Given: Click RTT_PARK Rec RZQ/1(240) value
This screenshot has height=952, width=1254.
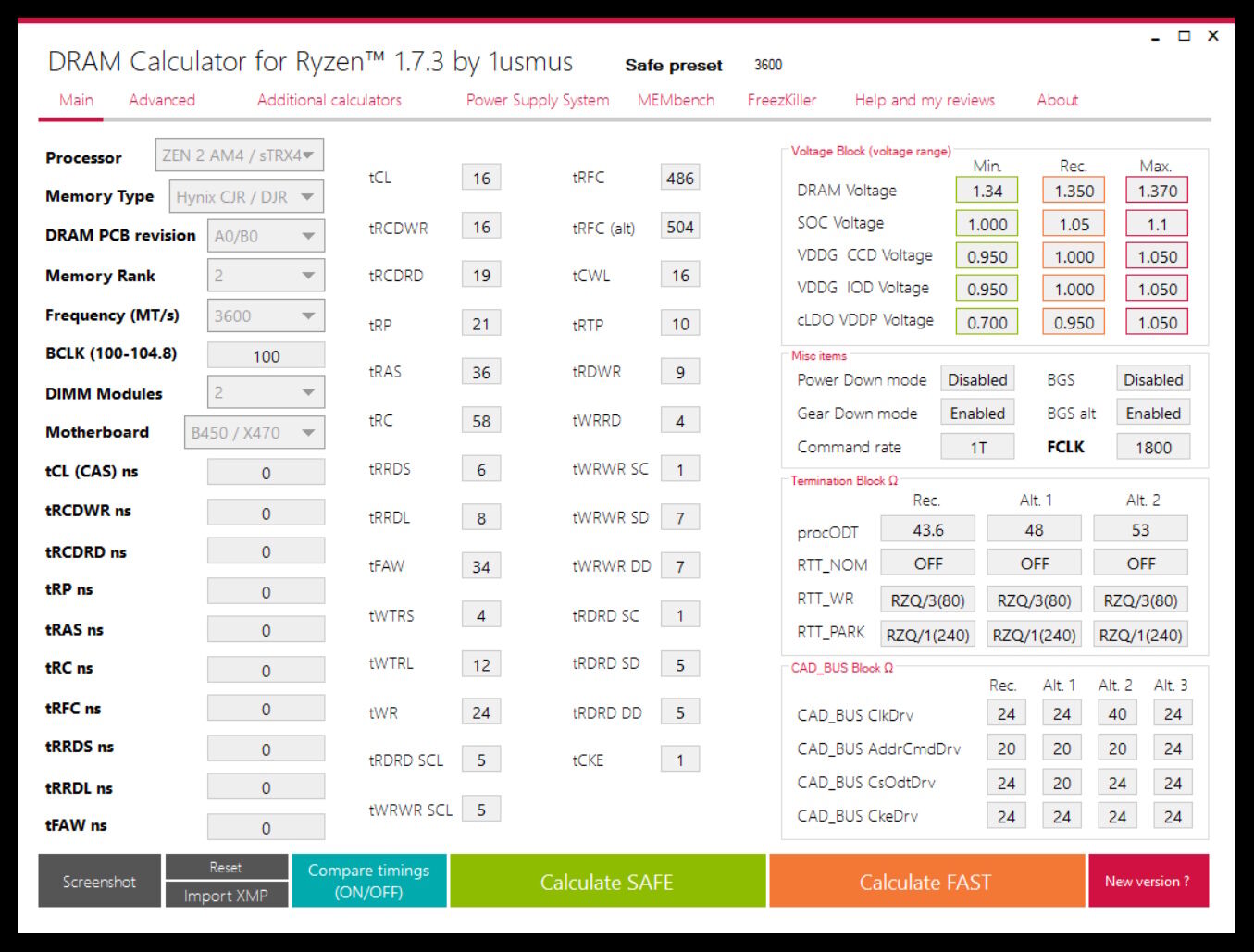Looking at the screenshot, I should click(x=927, y=635).
